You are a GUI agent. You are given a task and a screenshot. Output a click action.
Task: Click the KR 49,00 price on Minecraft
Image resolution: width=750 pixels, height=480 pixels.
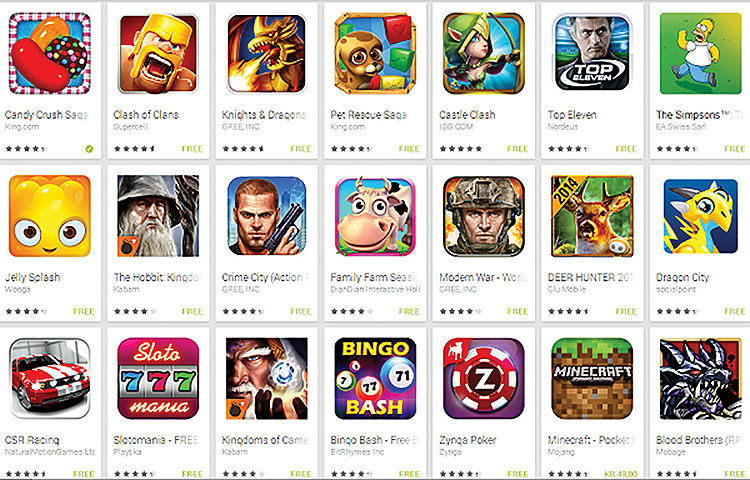point(620,474)
